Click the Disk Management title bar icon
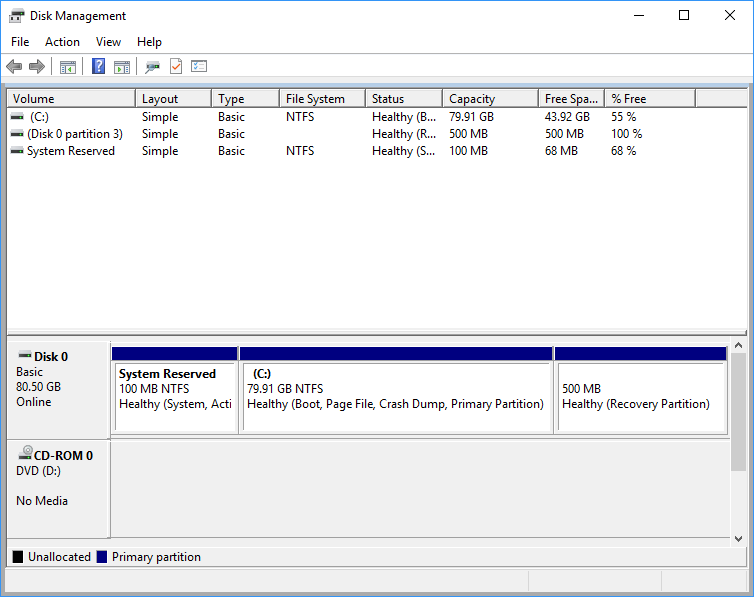 [16, 16]
